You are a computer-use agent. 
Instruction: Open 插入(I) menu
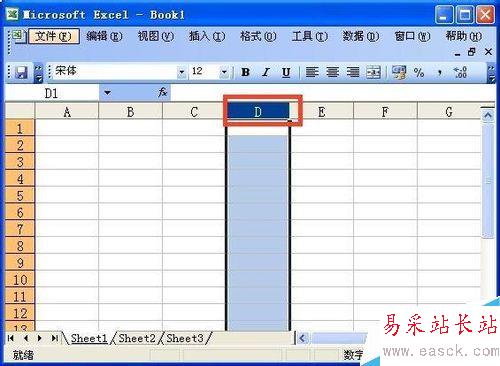[x=207, y=36]
